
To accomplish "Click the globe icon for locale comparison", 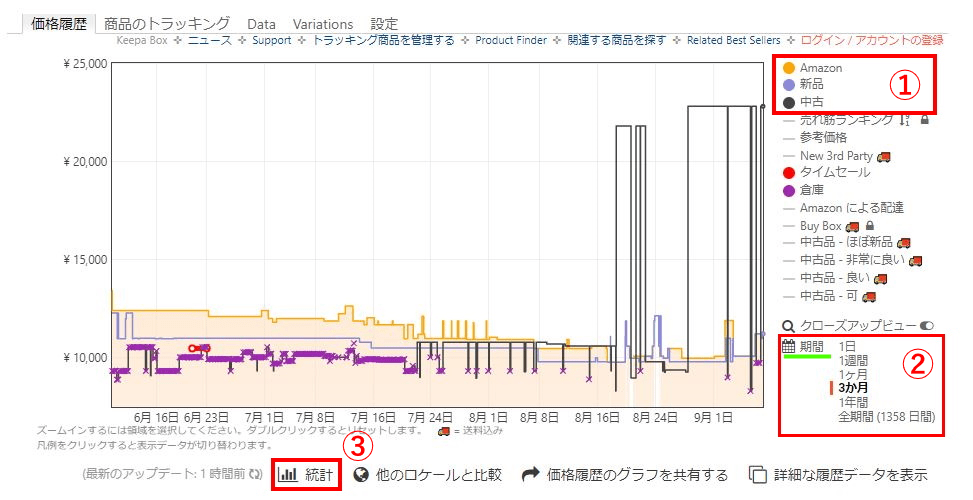I will pyautogui.click(x=361, y=474).
